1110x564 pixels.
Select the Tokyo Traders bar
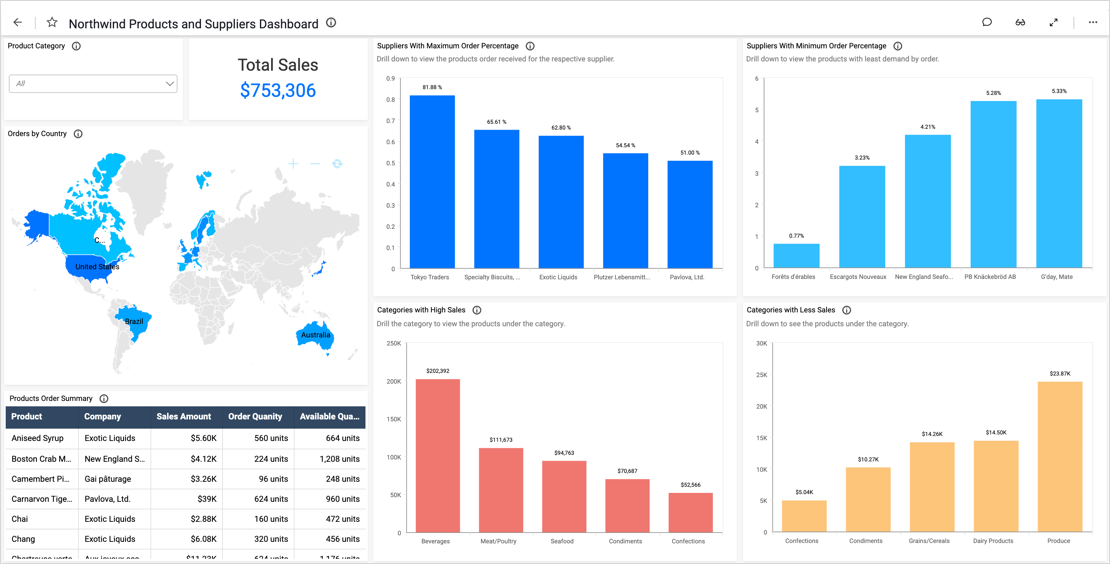click(432, 181)
